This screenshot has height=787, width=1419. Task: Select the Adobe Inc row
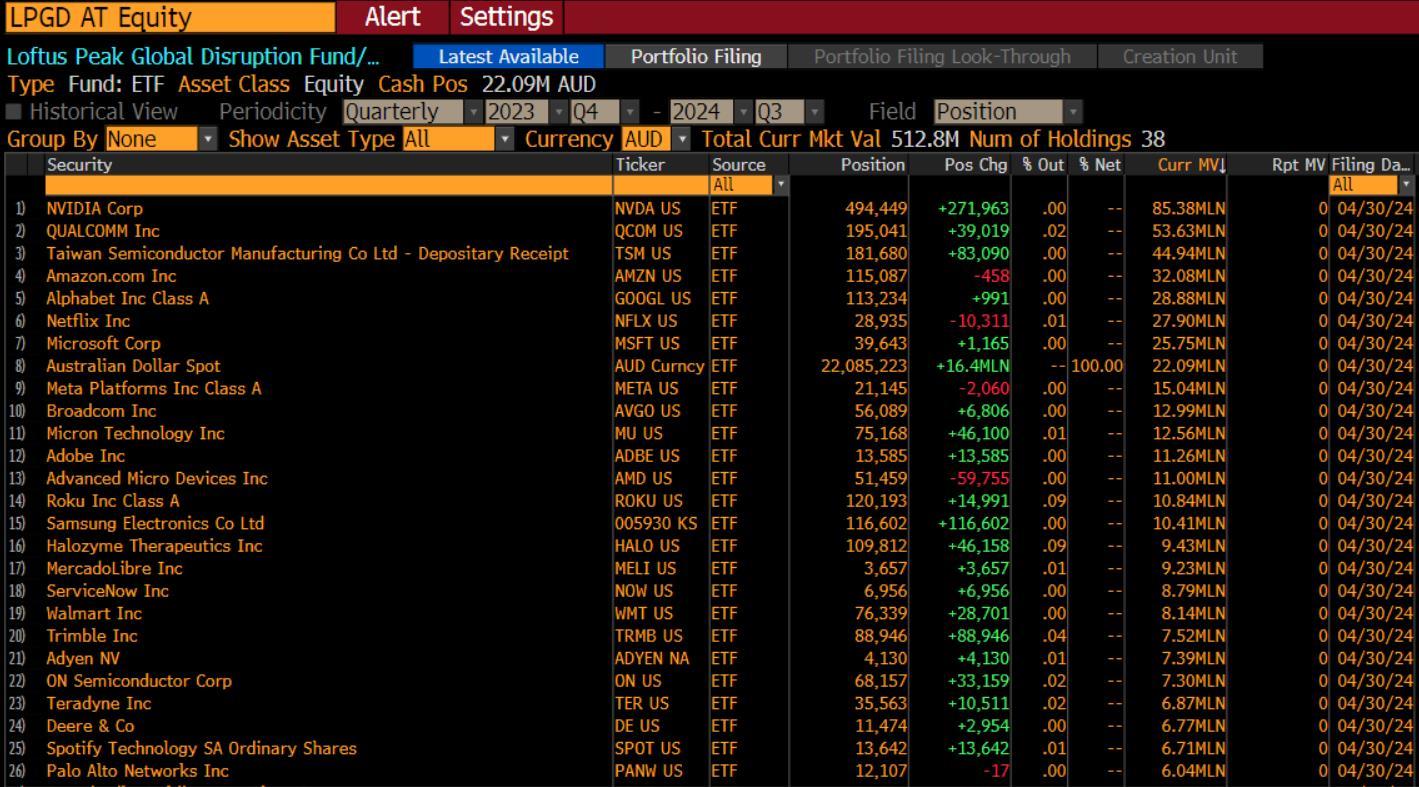tap(709, 456)
